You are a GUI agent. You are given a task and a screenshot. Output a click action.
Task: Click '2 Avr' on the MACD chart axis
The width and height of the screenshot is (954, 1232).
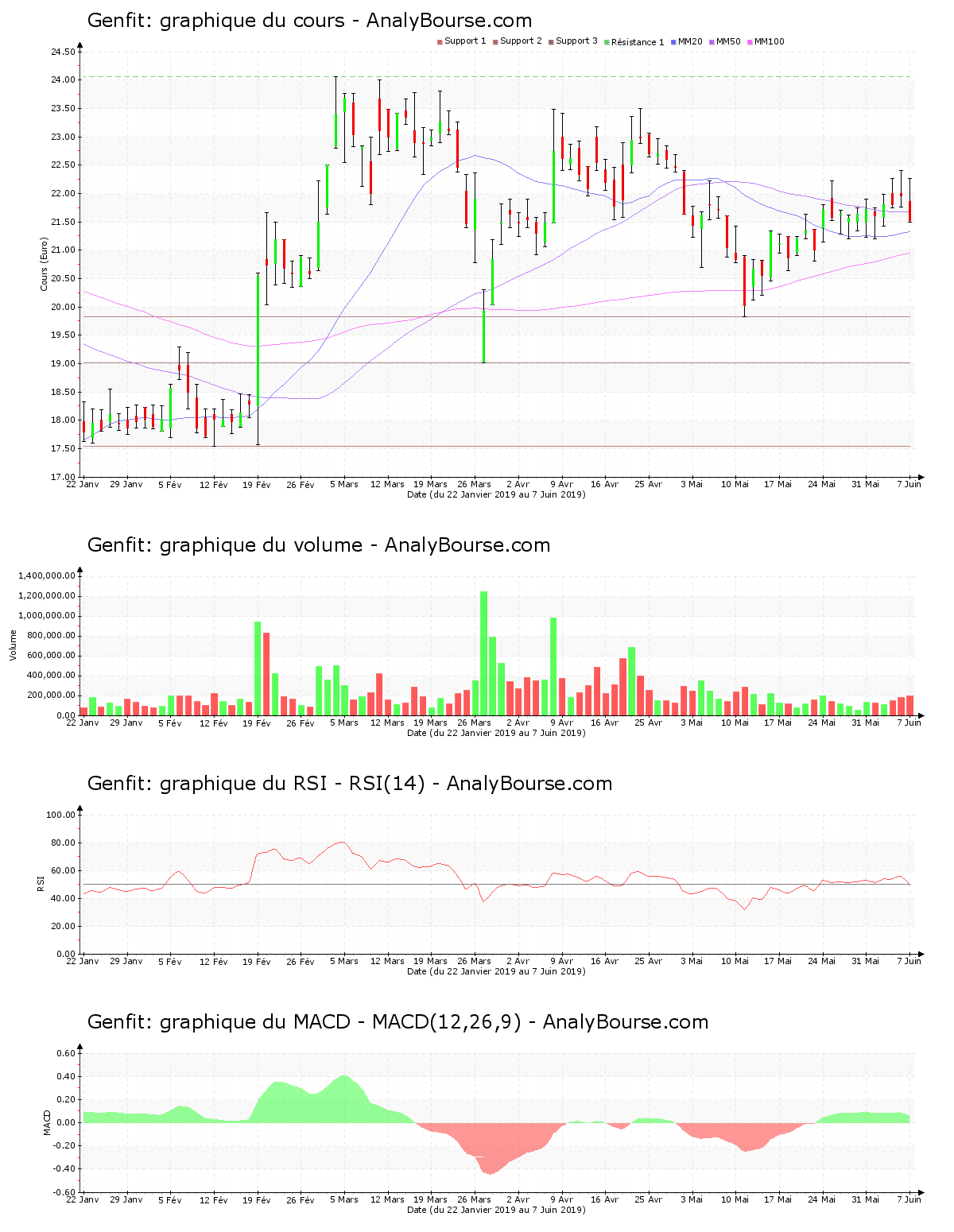[x=518, y=1199]
